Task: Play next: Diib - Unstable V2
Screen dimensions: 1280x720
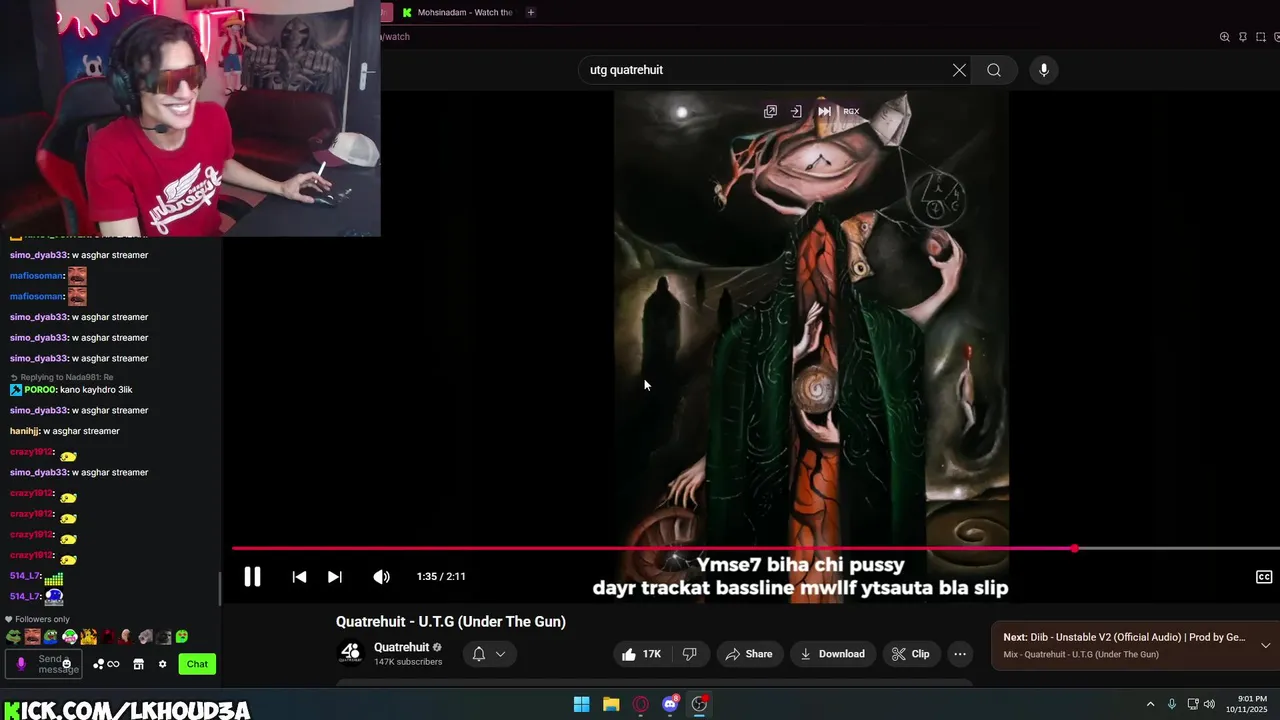Action: [1125, 637]
